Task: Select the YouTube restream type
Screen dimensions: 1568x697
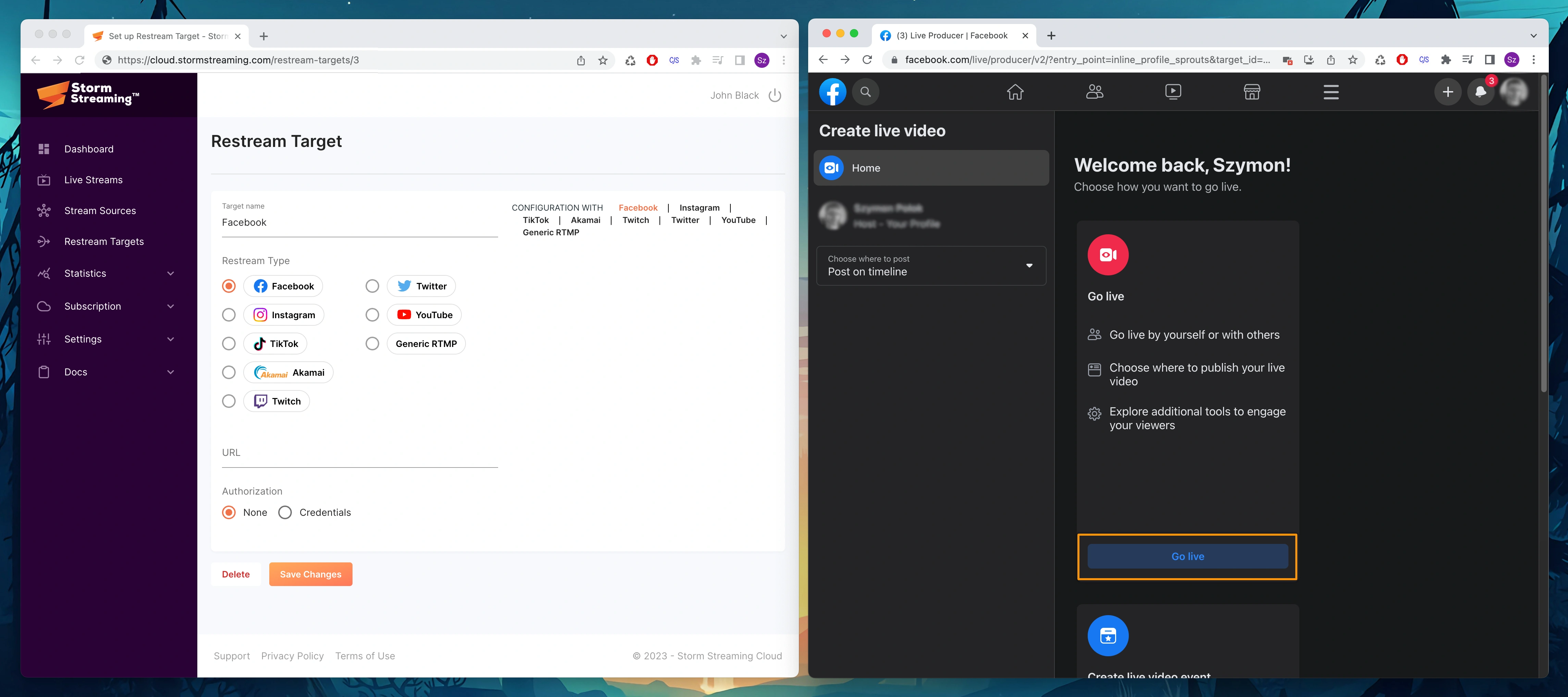Action: coord(372,315)
